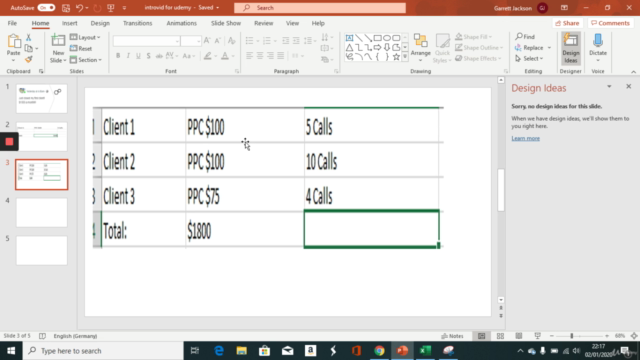Open Excel from the taskbar

tap(425, 351)
